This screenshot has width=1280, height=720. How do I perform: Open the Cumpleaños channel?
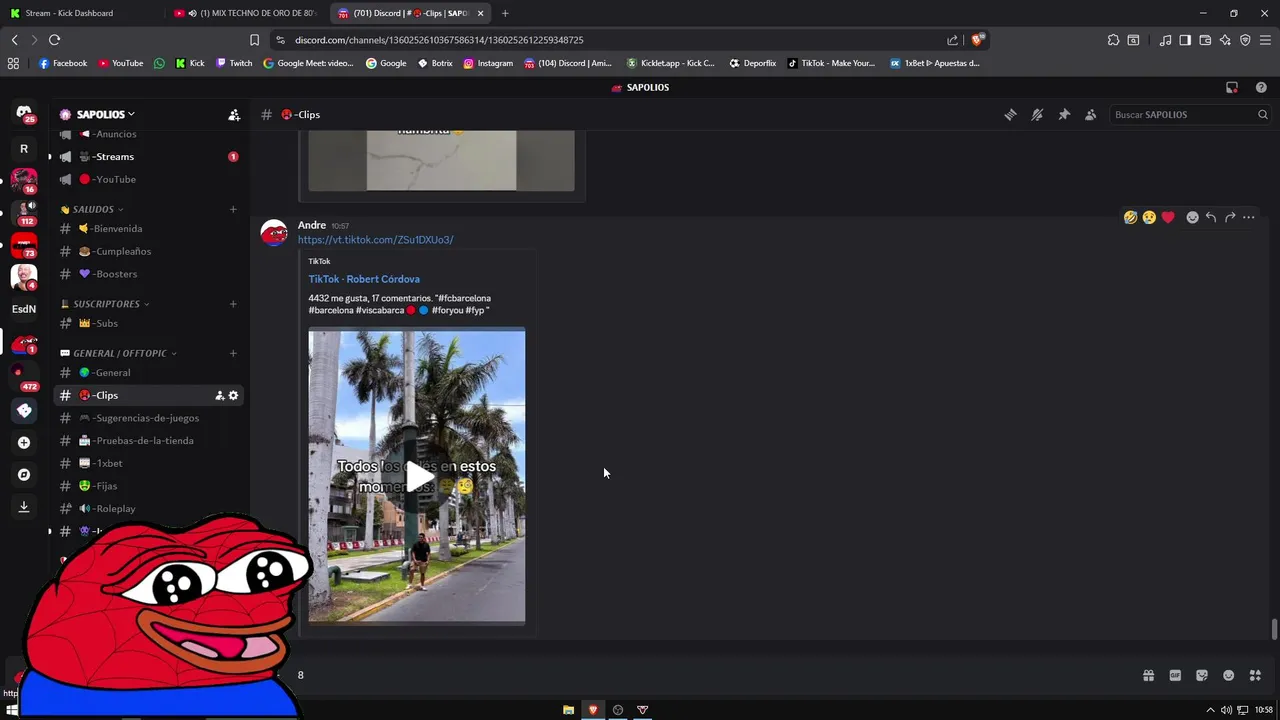pyautogui.click(x=148, y=252)
